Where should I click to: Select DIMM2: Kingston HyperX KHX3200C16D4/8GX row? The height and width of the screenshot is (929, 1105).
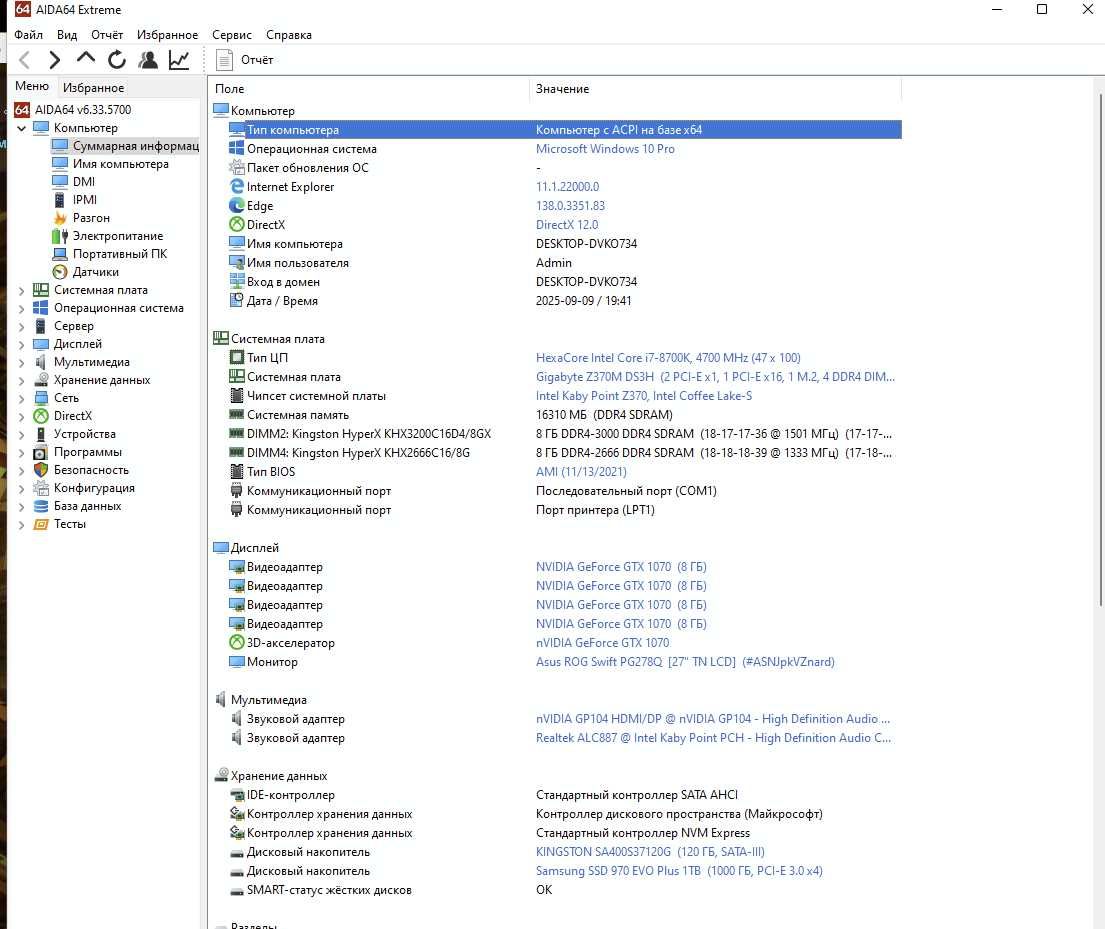click(564, 433)
